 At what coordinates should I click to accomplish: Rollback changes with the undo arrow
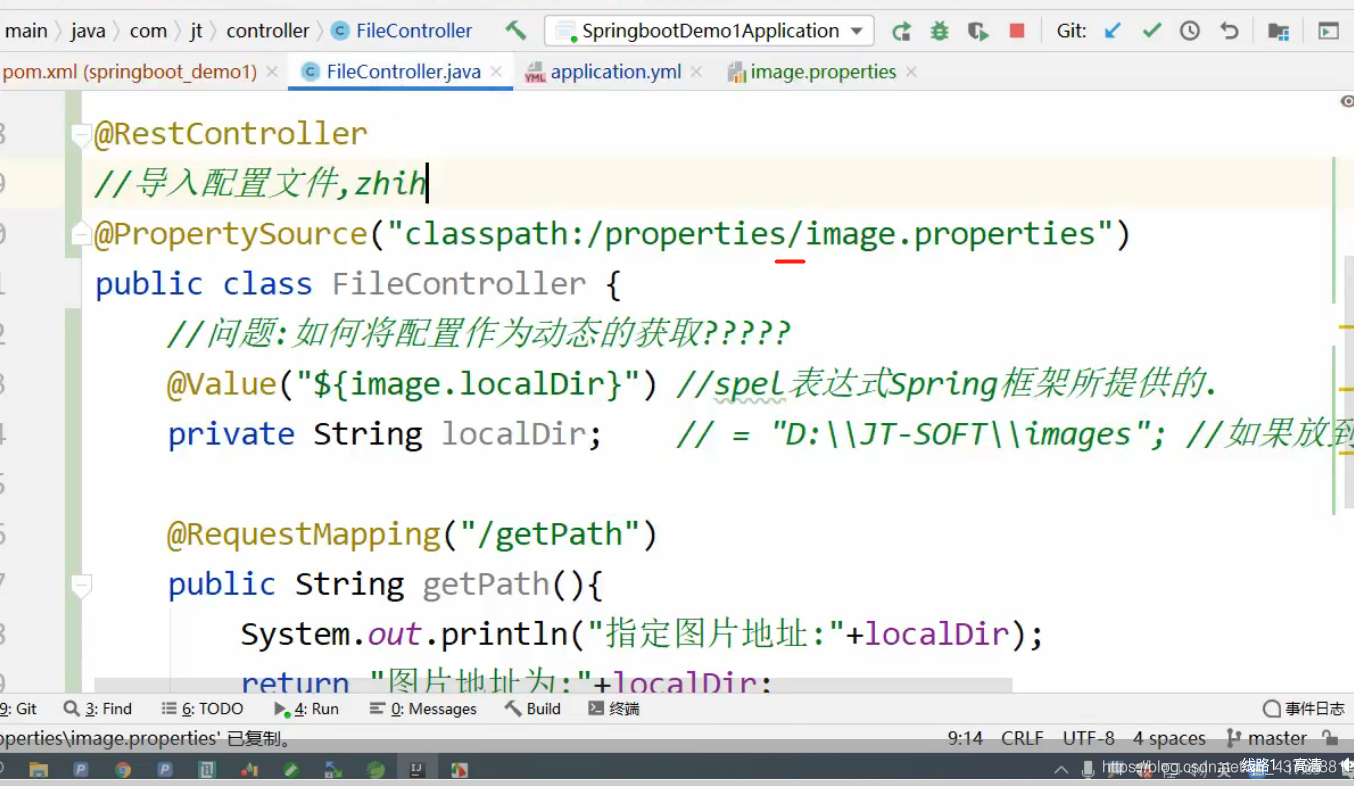pos(1229,31)
